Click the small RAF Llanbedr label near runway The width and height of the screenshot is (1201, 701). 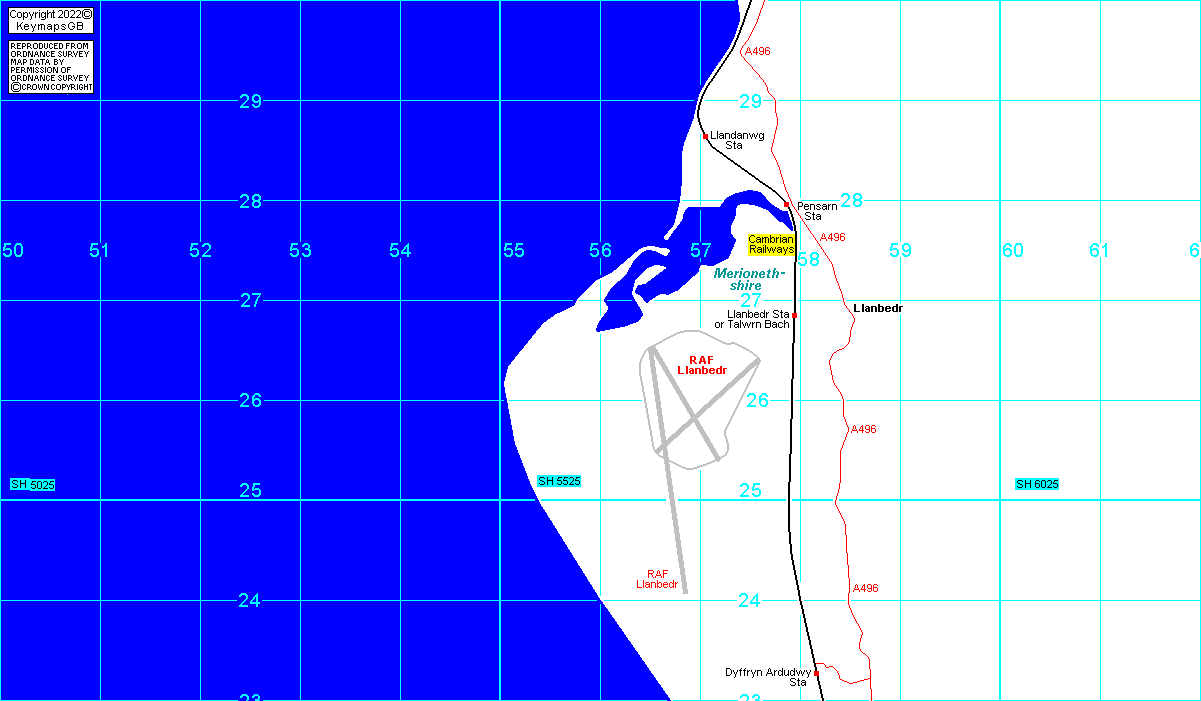coord(657,579)
